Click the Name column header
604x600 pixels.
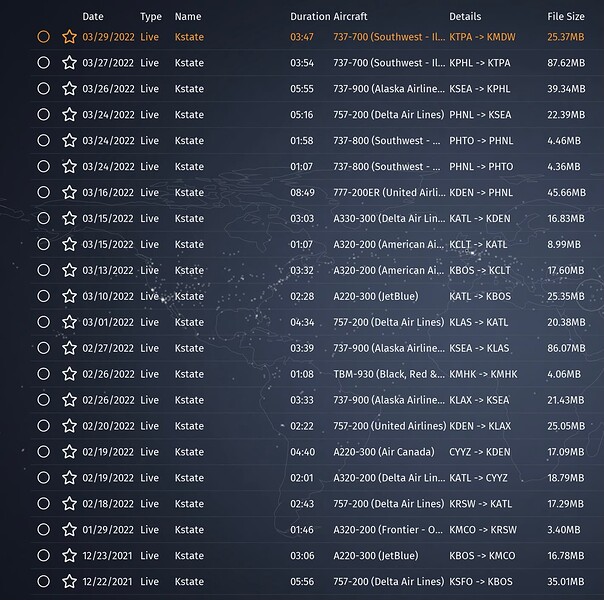[x=187, y=17]
